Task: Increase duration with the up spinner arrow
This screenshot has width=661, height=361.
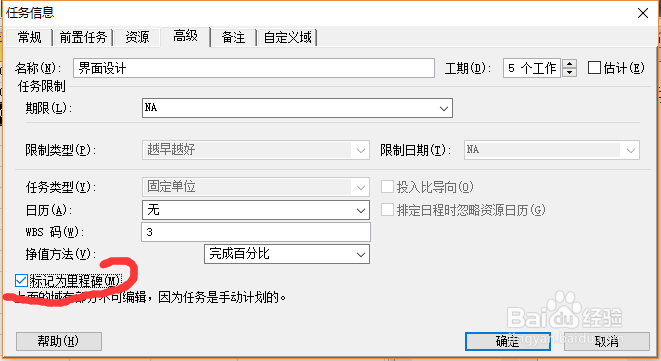Action: (x=570, y=64)
